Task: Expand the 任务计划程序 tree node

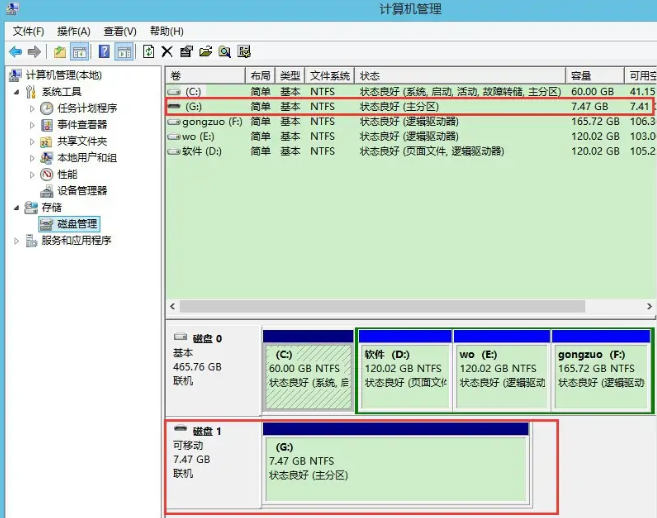Action: 32,108
